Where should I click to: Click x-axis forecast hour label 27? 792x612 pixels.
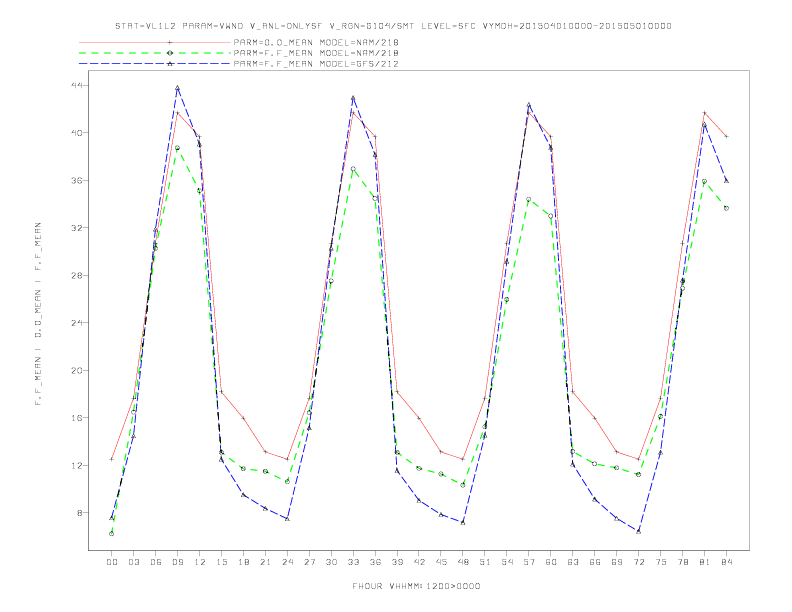tap(309, 562)
